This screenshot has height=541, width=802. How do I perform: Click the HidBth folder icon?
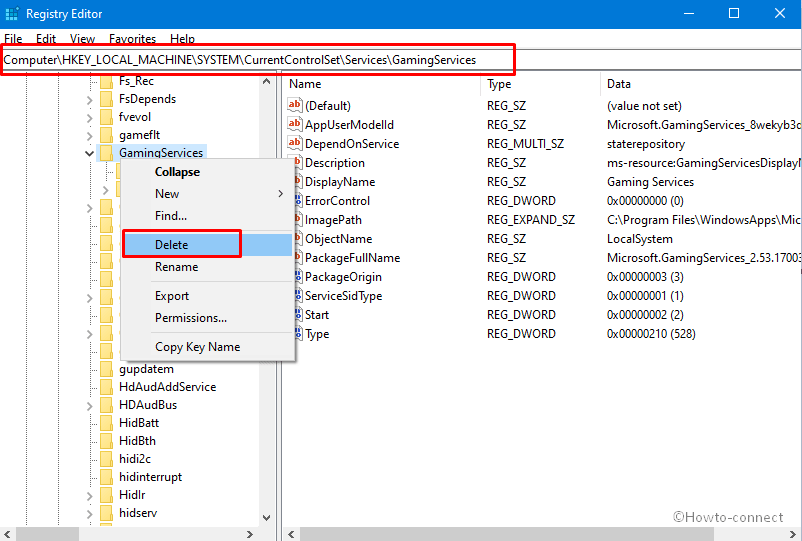(106, 441)
